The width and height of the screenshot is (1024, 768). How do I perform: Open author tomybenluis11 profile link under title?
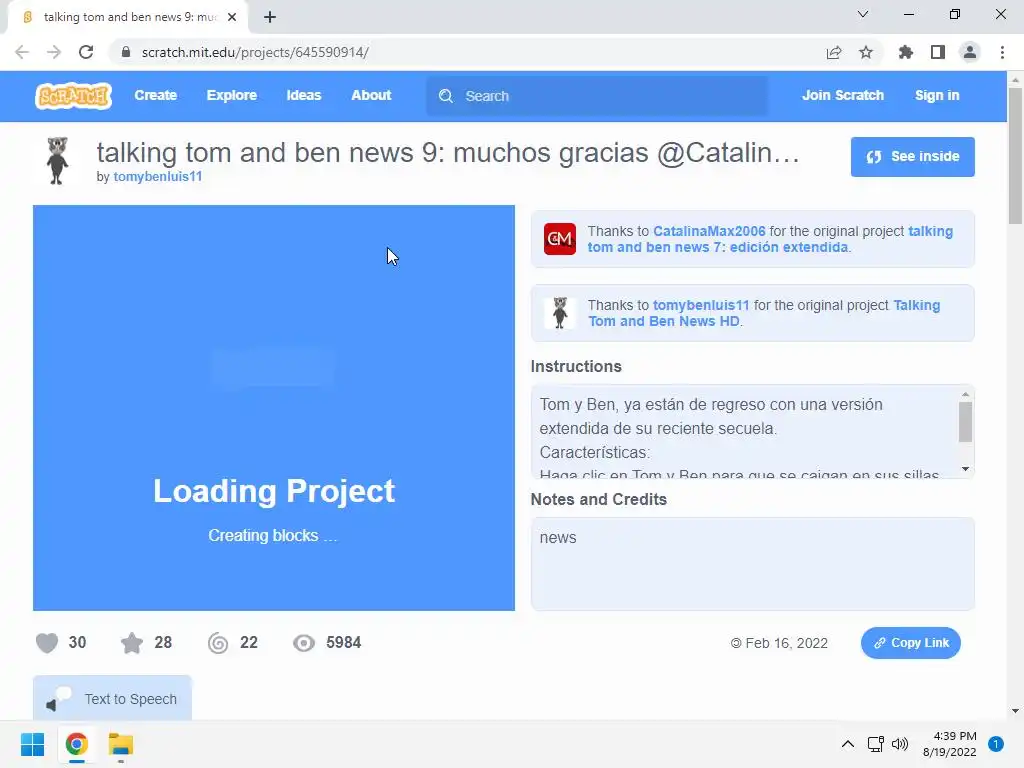(x=157, y=176)
